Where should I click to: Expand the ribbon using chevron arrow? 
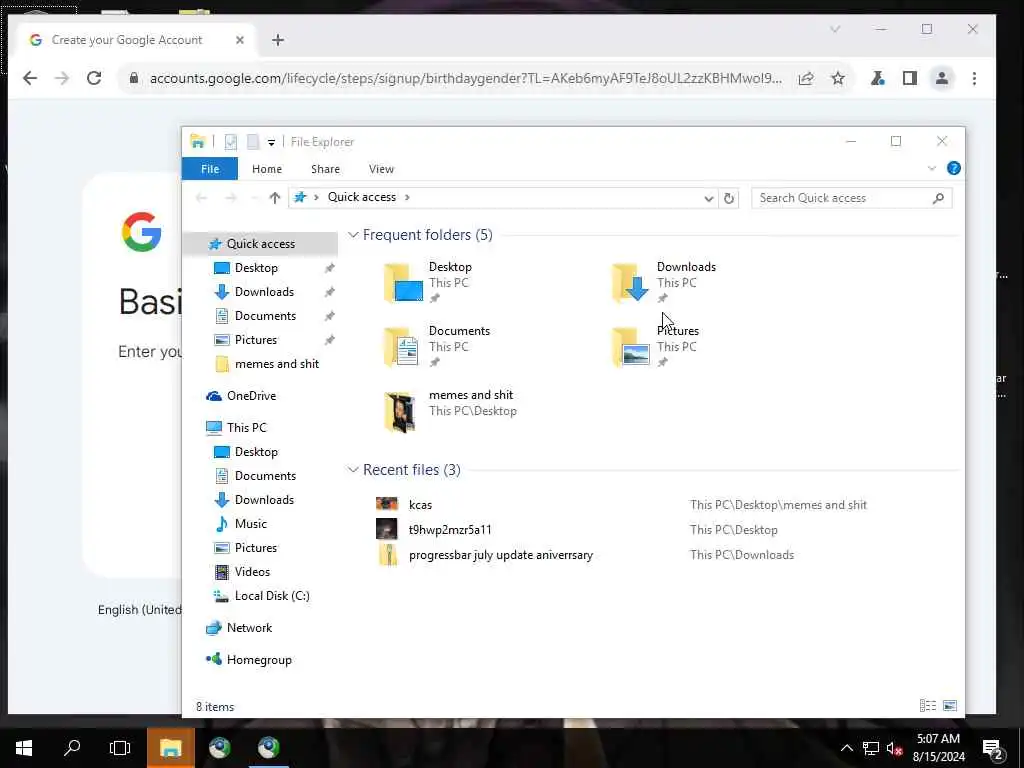tap(932, 168)
